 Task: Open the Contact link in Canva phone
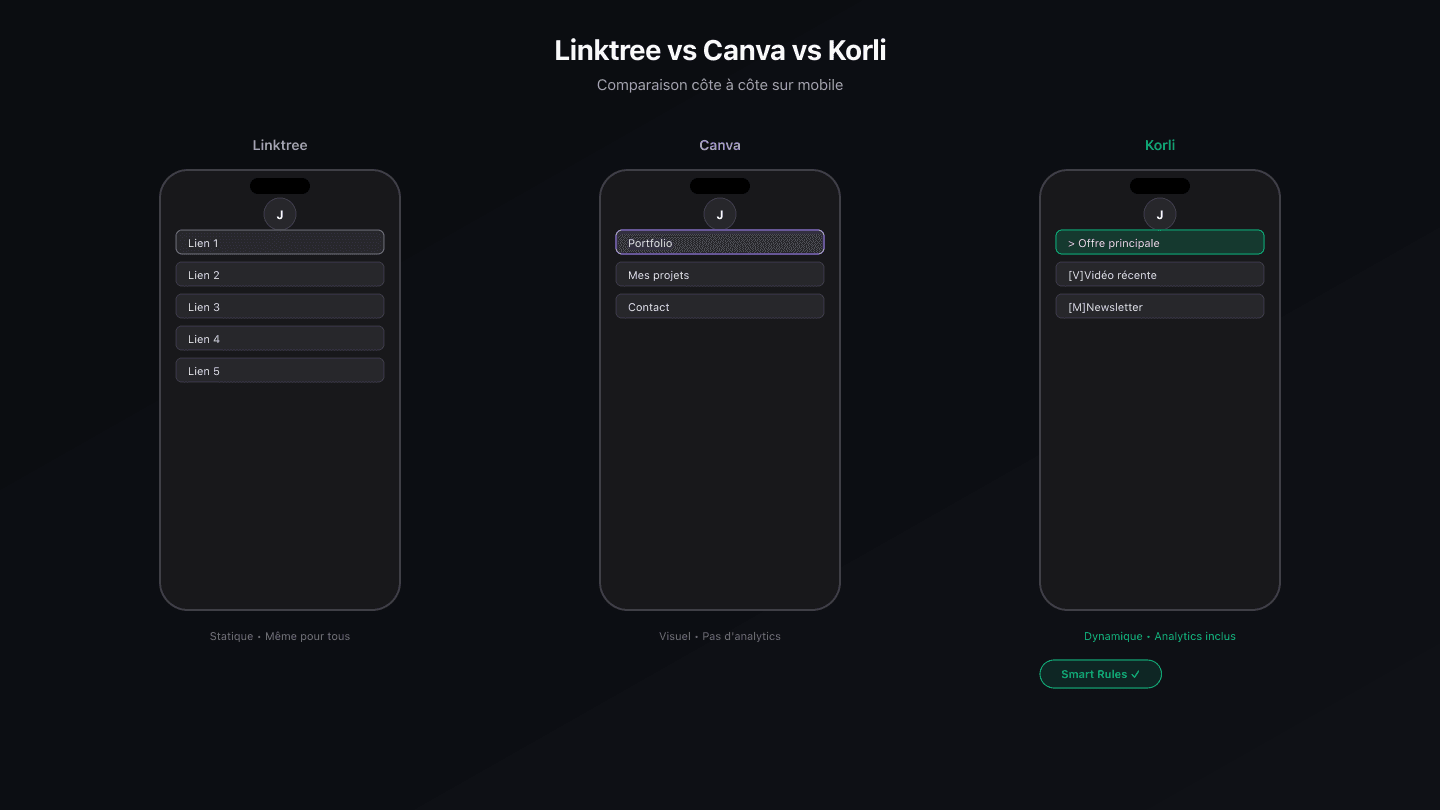tap(720, 306)
